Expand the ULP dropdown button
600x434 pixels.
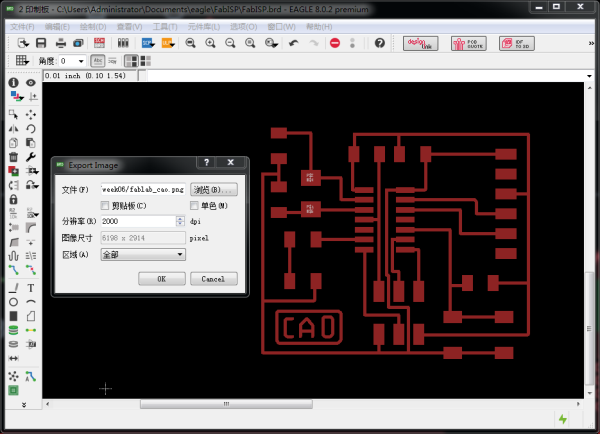pyautogui.click(x=168, y=43)
